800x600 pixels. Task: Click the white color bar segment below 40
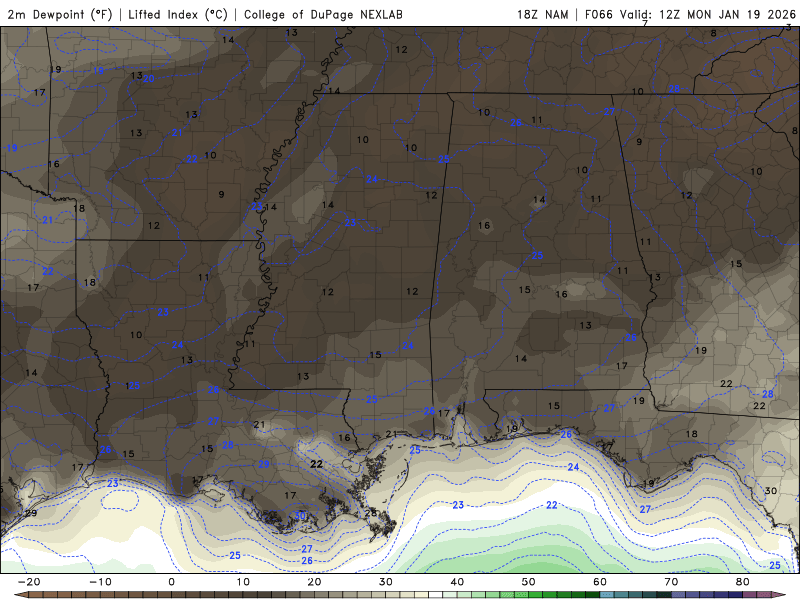click(436, 595)
